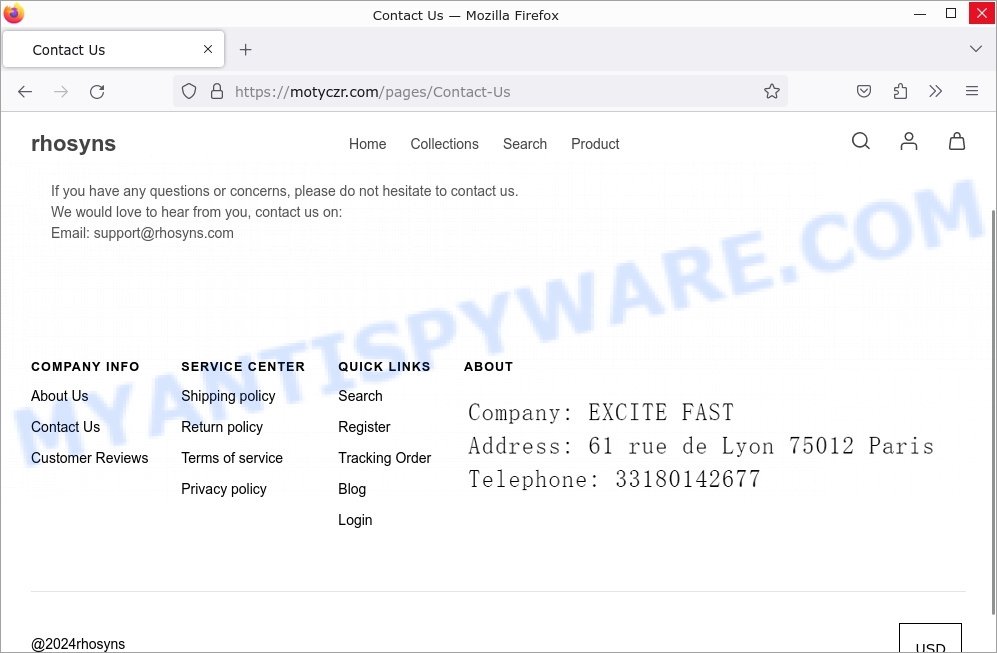The width and height of the screenshot is (997, 653).
Task: Go back with the browser back arrow
Action: 25,92
